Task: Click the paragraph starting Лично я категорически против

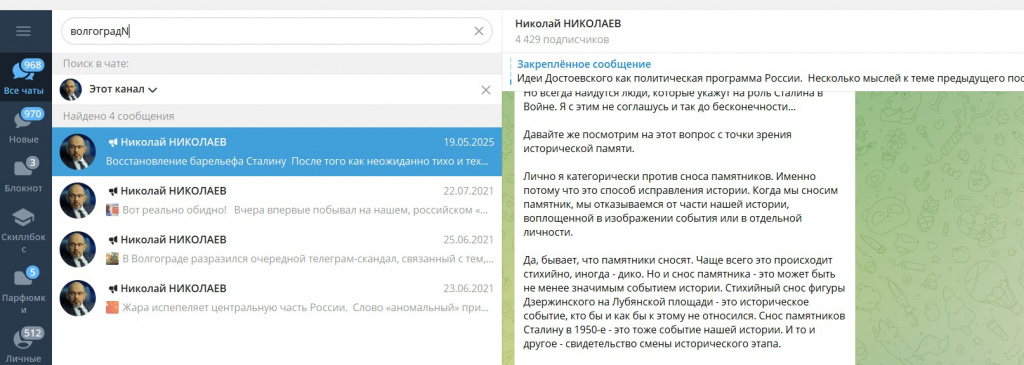Action: point(681,204)
